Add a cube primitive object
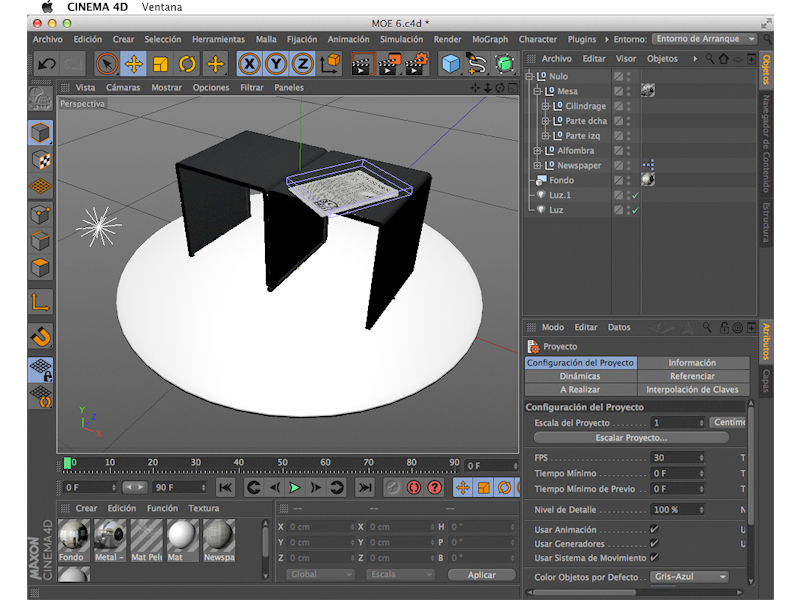The width and height of the screenshot is (800, 600). coord(451,64)
